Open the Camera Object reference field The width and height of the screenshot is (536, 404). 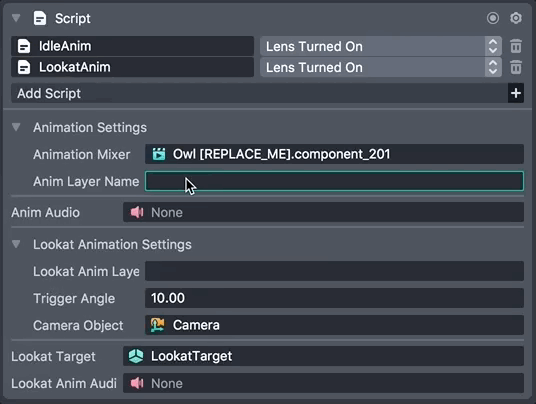[x=334, y=325]
